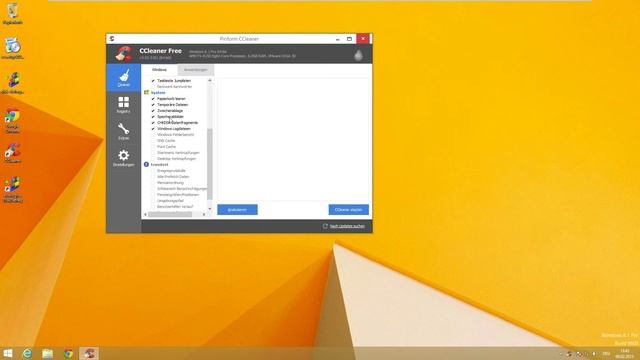Uncheck CHKDSK-Dateifragmente
Screen dimensions: 640x360
point(153,123)
